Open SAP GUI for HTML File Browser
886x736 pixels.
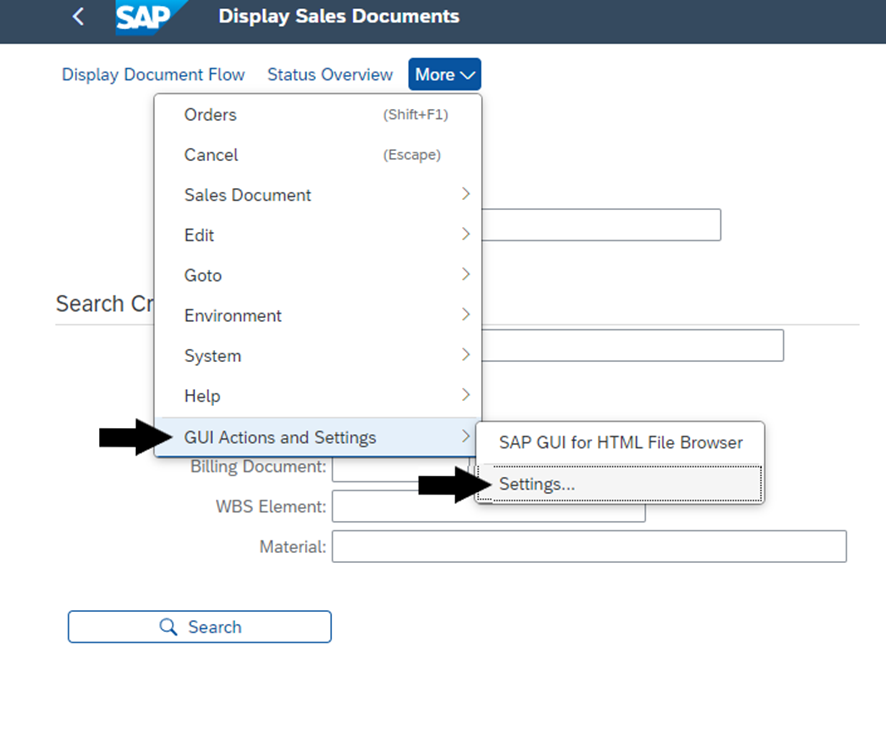click(x=620, y=443)
